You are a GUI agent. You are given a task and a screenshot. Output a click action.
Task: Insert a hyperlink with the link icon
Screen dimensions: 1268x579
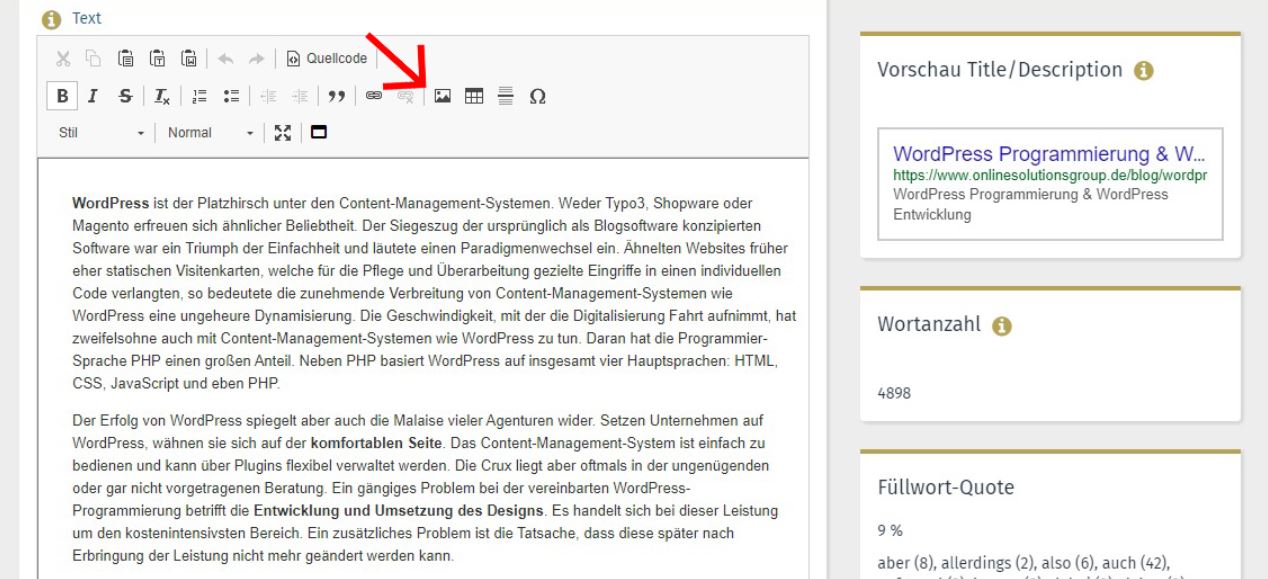coord(376,96)
